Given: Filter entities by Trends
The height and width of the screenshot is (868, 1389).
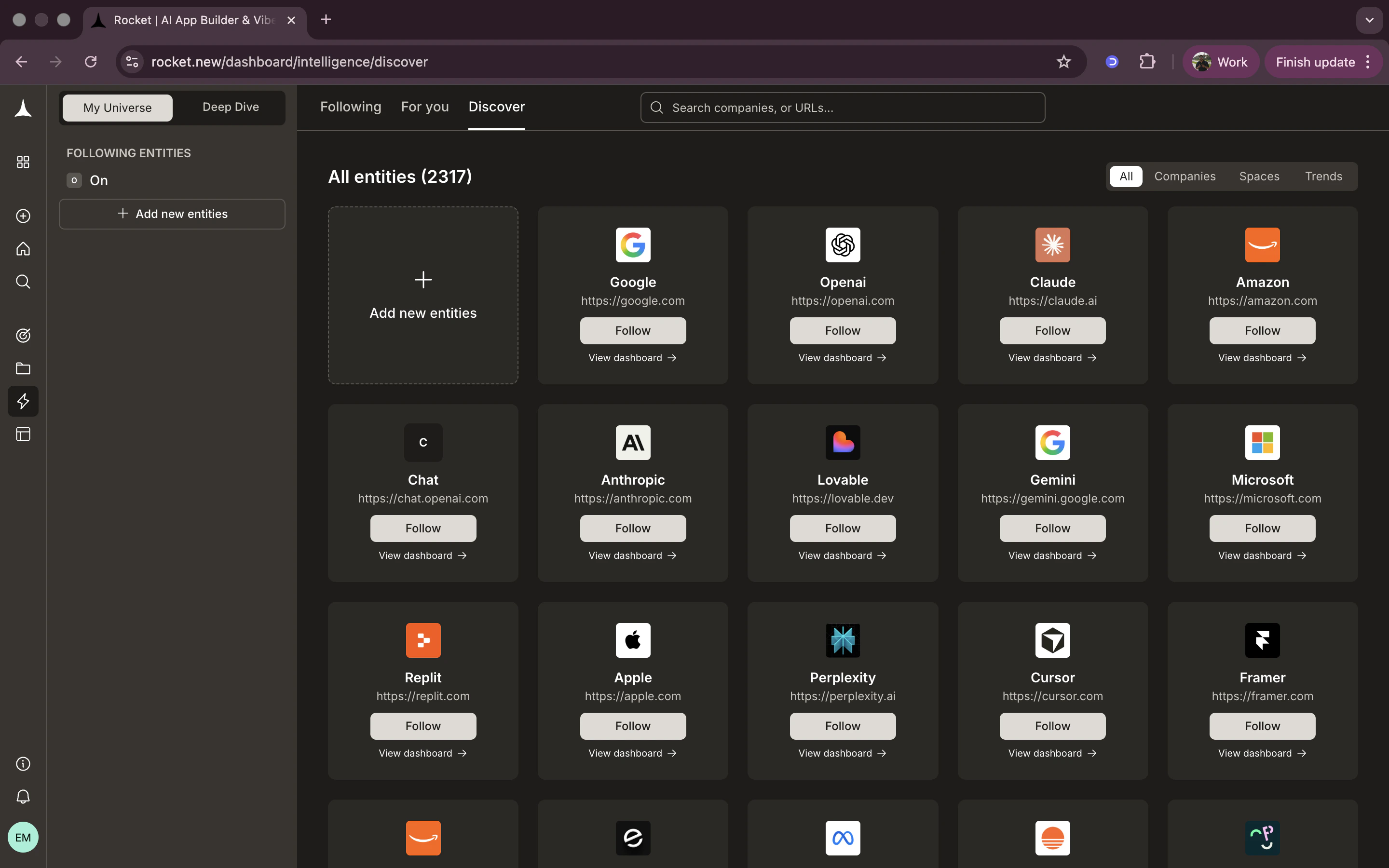Looking at the screenshot, I should [x=1323, y=176].
